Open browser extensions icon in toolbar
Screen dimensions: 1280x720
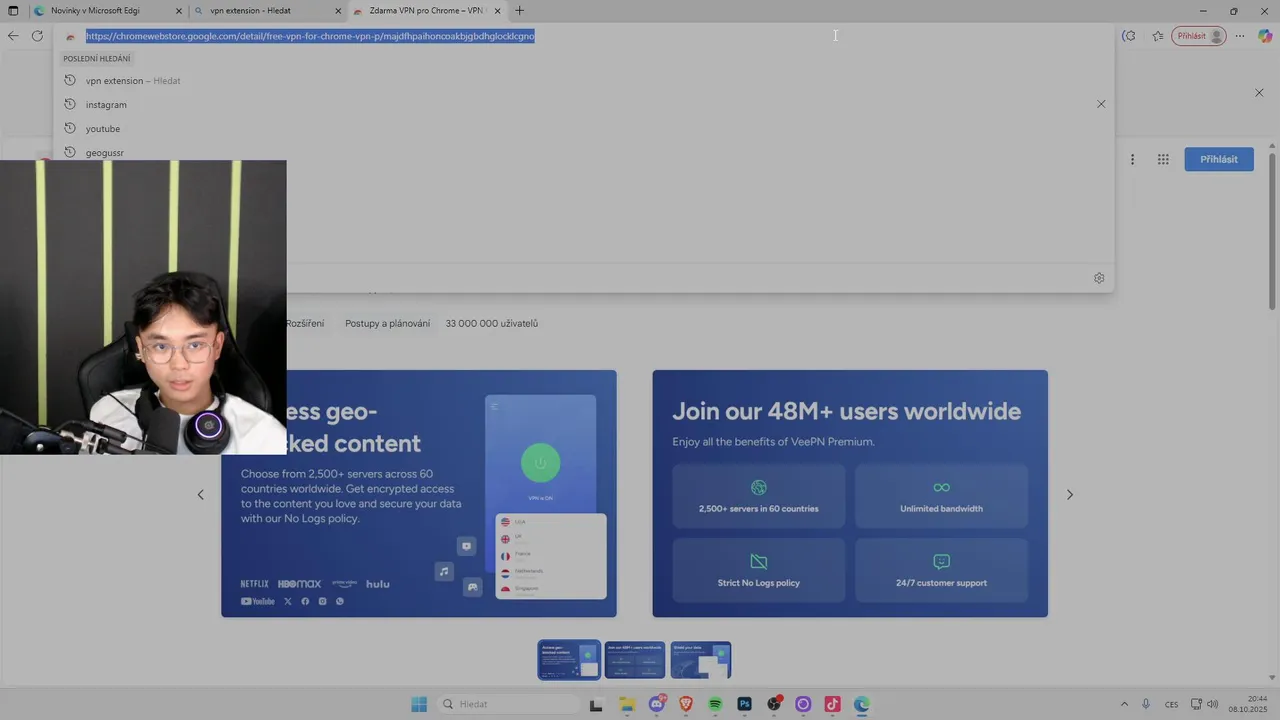click(1129, 36)
